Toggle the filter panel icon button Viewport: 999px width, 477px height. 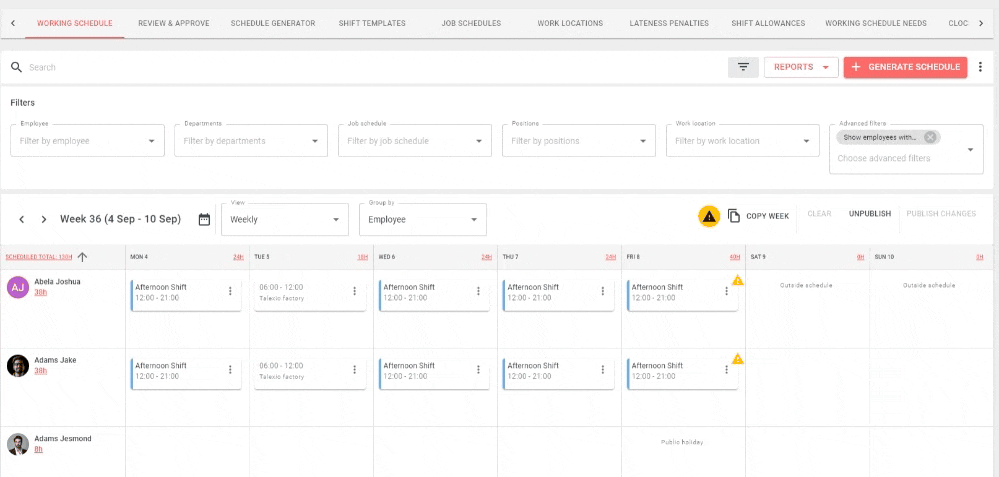[743, 68]
